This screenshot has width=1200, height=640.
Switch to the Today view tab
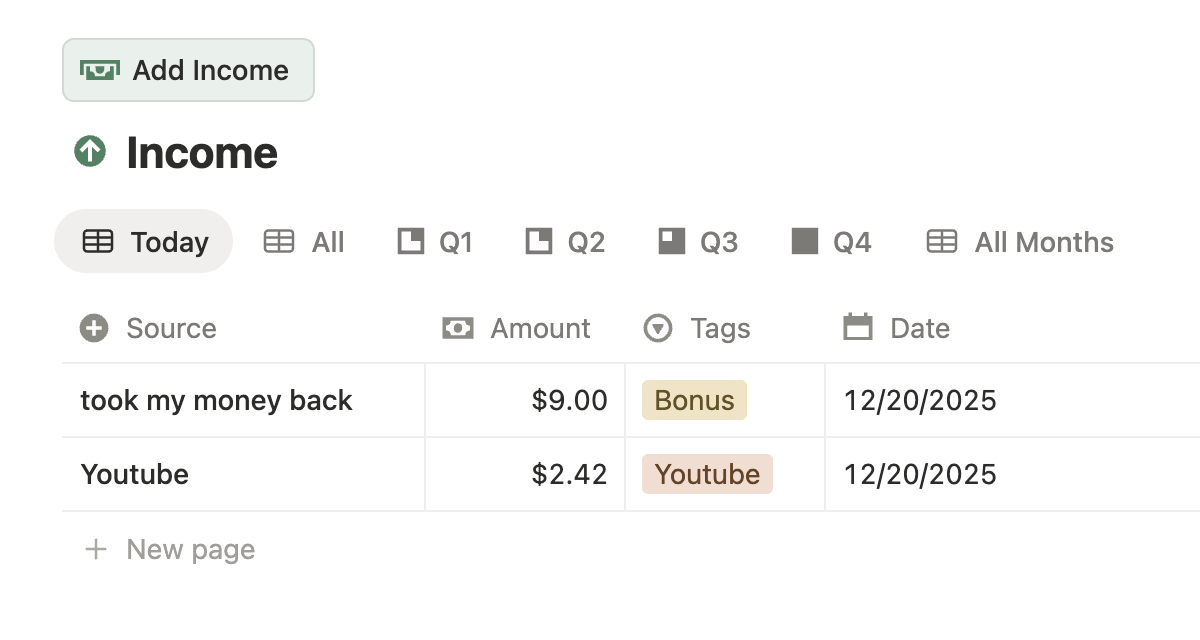pos(143,242)
